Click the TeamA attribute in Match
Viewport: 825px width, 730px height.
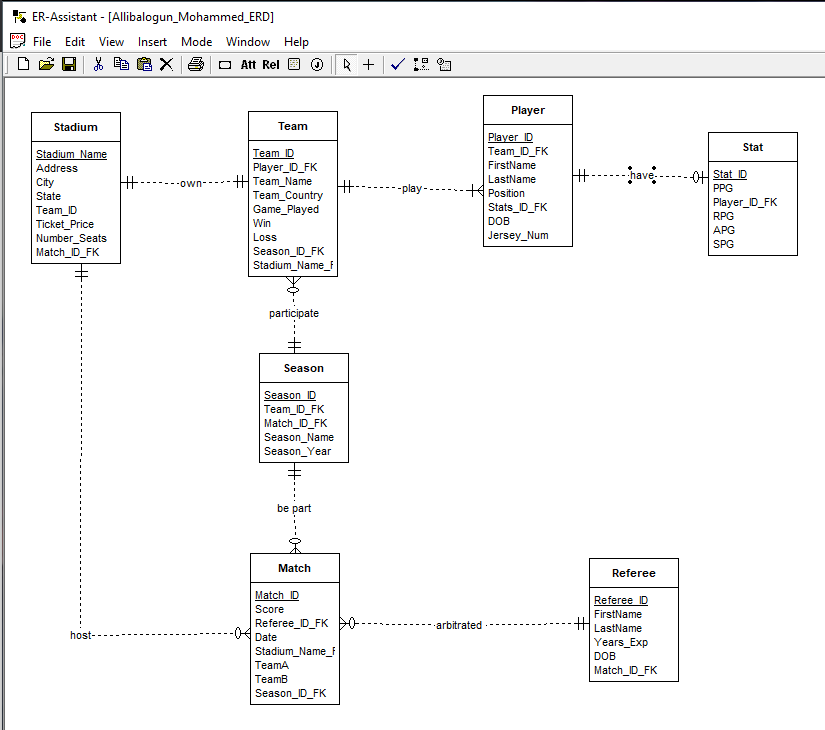pos(271,665)
